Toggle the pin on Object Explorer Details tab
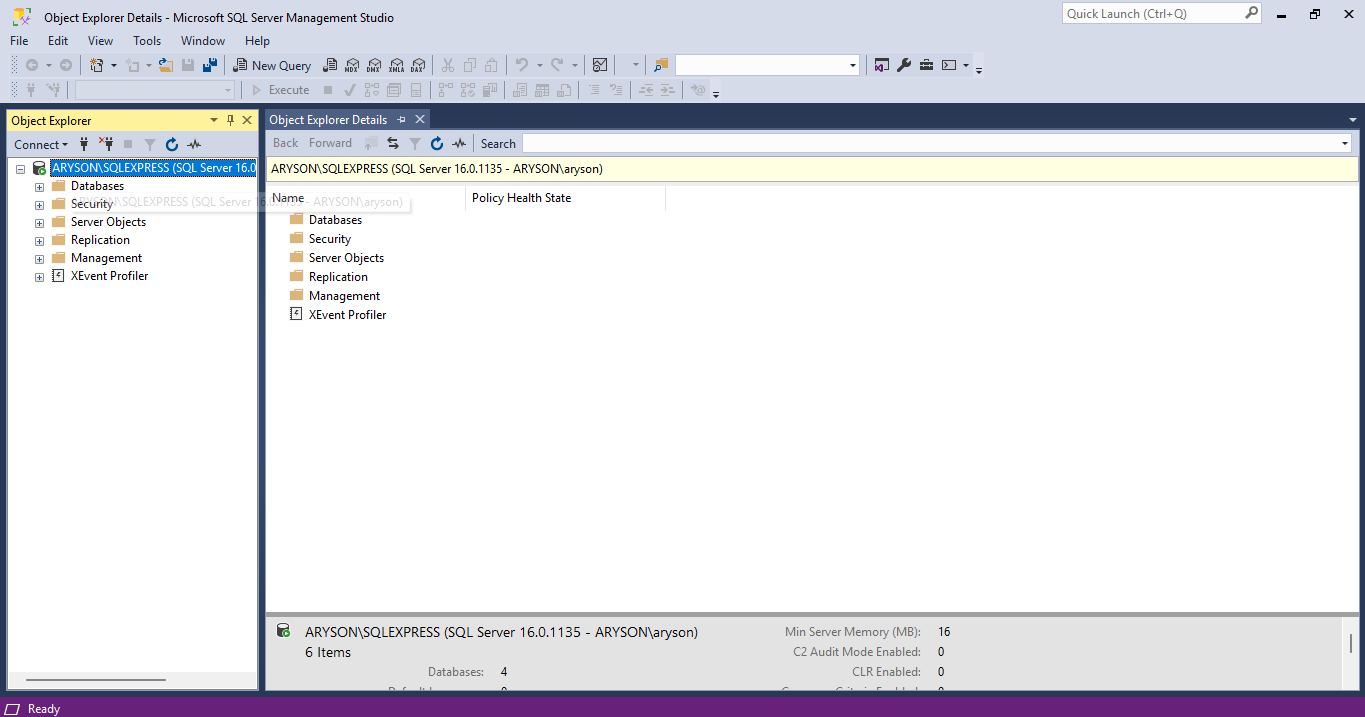Viewport: 1365px width, 717px height. [x=400, y=118]
